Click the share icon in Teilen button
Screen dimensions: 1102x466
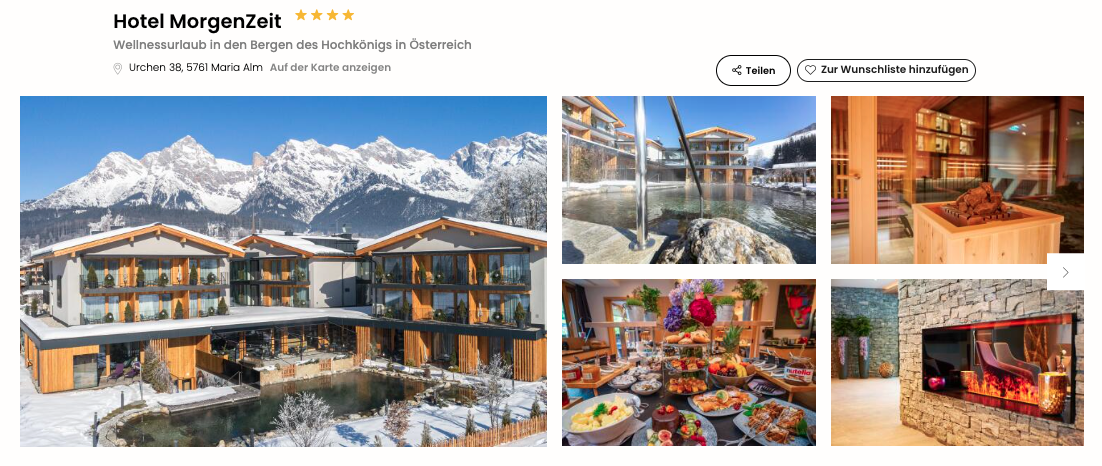[x=737, y=70]
